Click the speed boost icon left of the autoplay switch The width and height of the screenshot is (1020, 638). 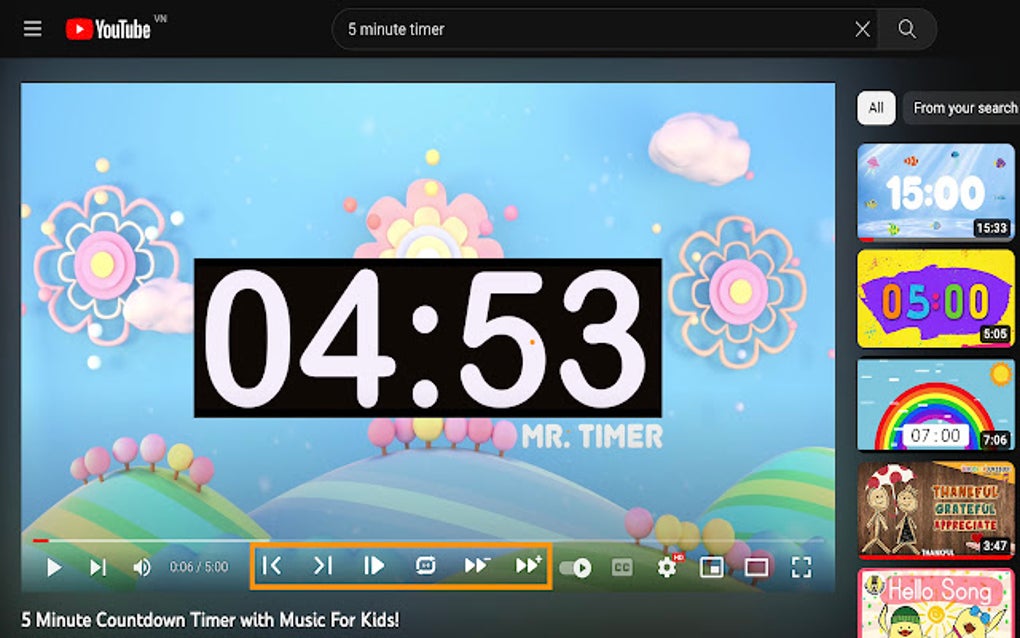click(x=527, y=566)
